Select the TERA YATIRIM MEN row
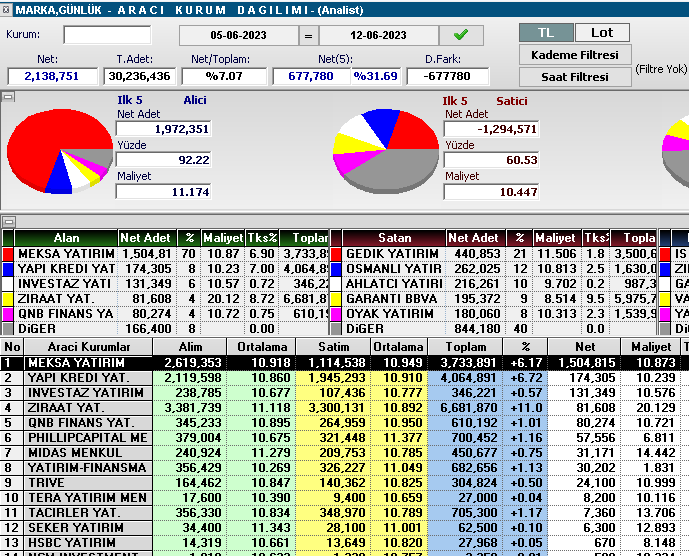 (344, 498)
